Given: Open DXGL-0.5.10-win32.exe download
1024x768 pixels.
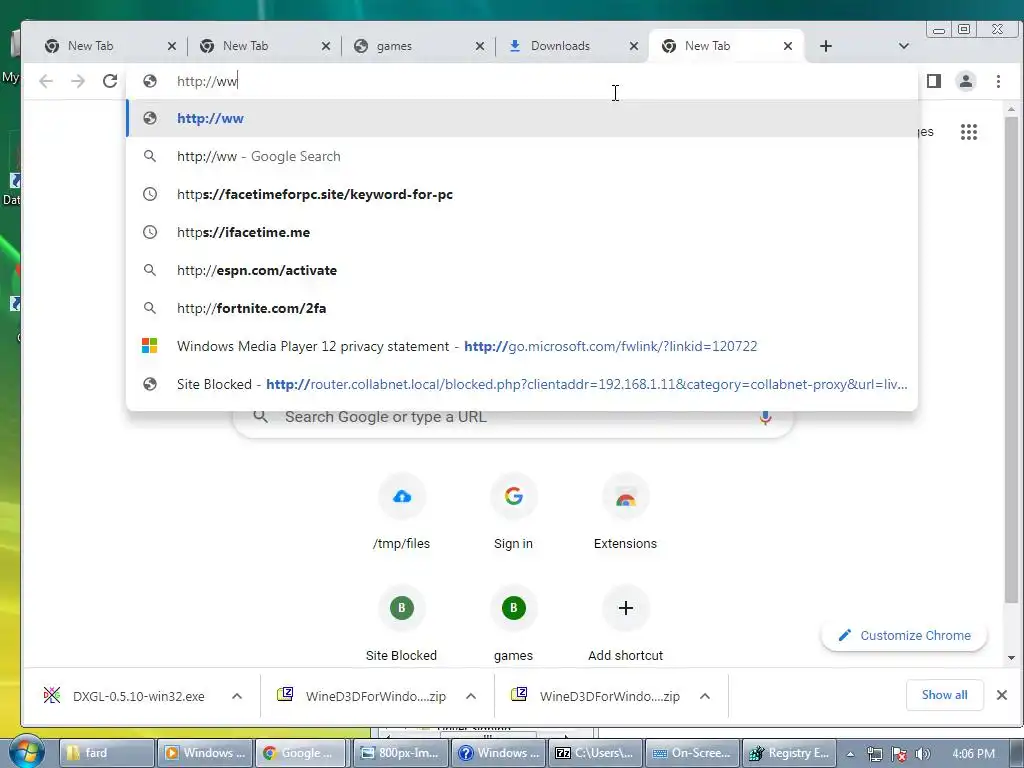Looking at the screenshot, I should [x=124, y=696].
